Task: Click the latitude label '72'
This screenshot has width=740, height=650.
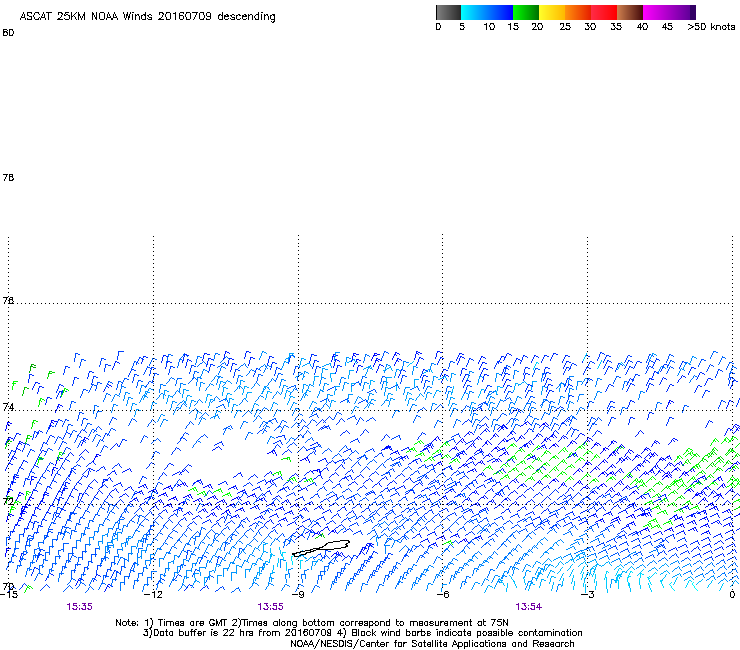Action: tap(8, 500)
